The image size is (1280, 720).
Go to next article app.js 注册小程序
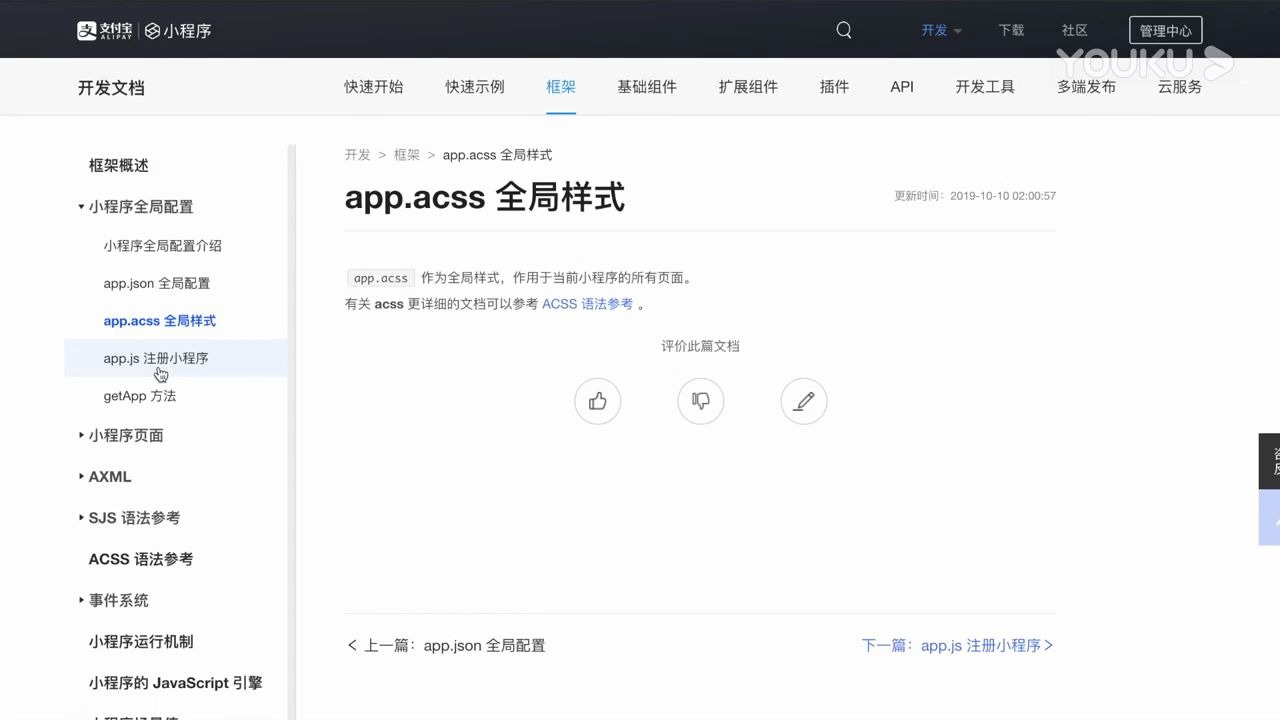pos(958,646)
